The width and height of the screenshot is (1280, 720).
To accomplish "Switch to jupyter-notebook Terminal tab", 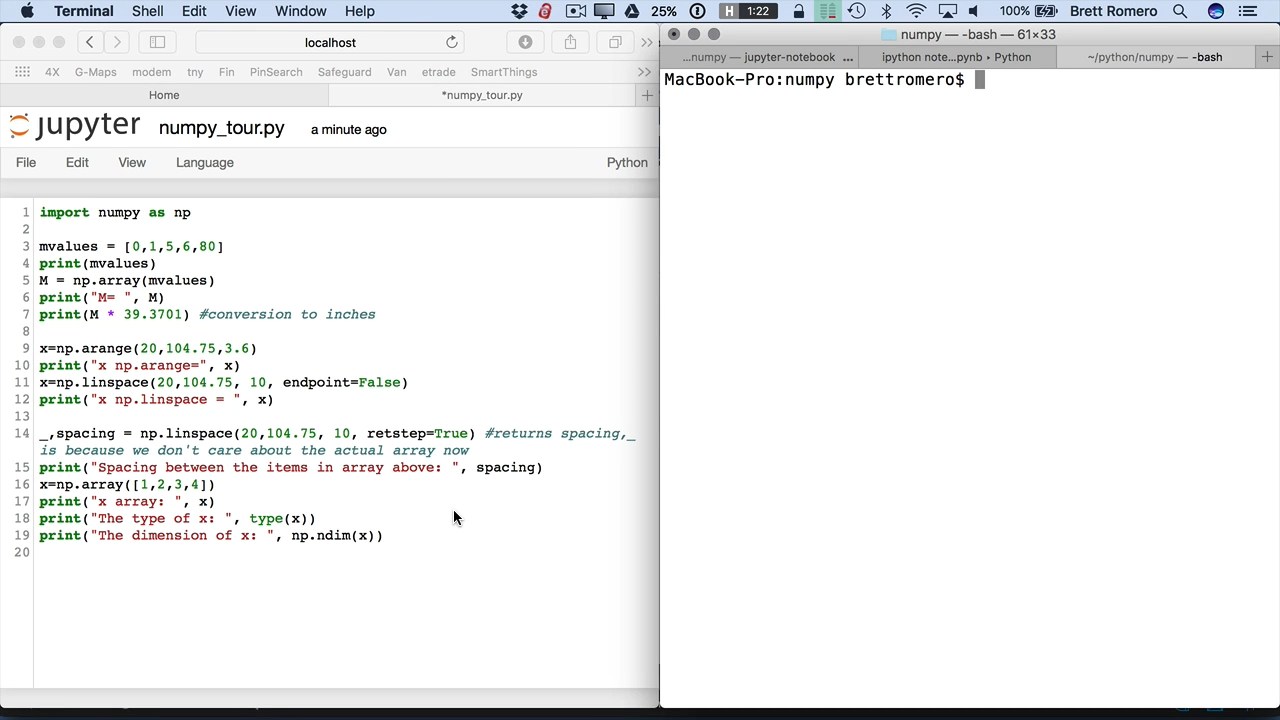I will click(760, 57).
